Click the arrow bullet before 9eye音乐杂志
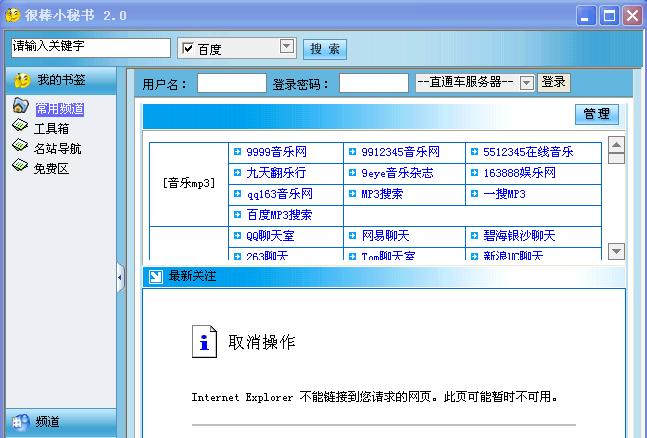This screenshot has width=647, height=438. click(352, 173)
